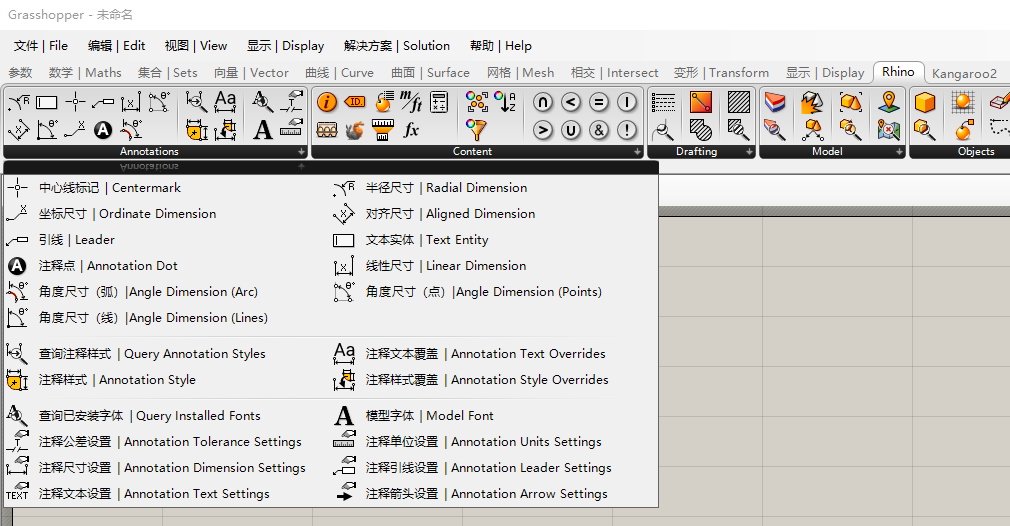Select Annotation Units Settings entry
This screenshot has width=1010, height=526.
coord(467,442)
